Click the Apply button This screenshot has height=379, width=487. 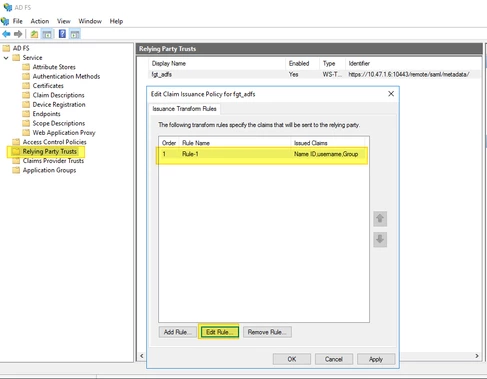(376, 359)
